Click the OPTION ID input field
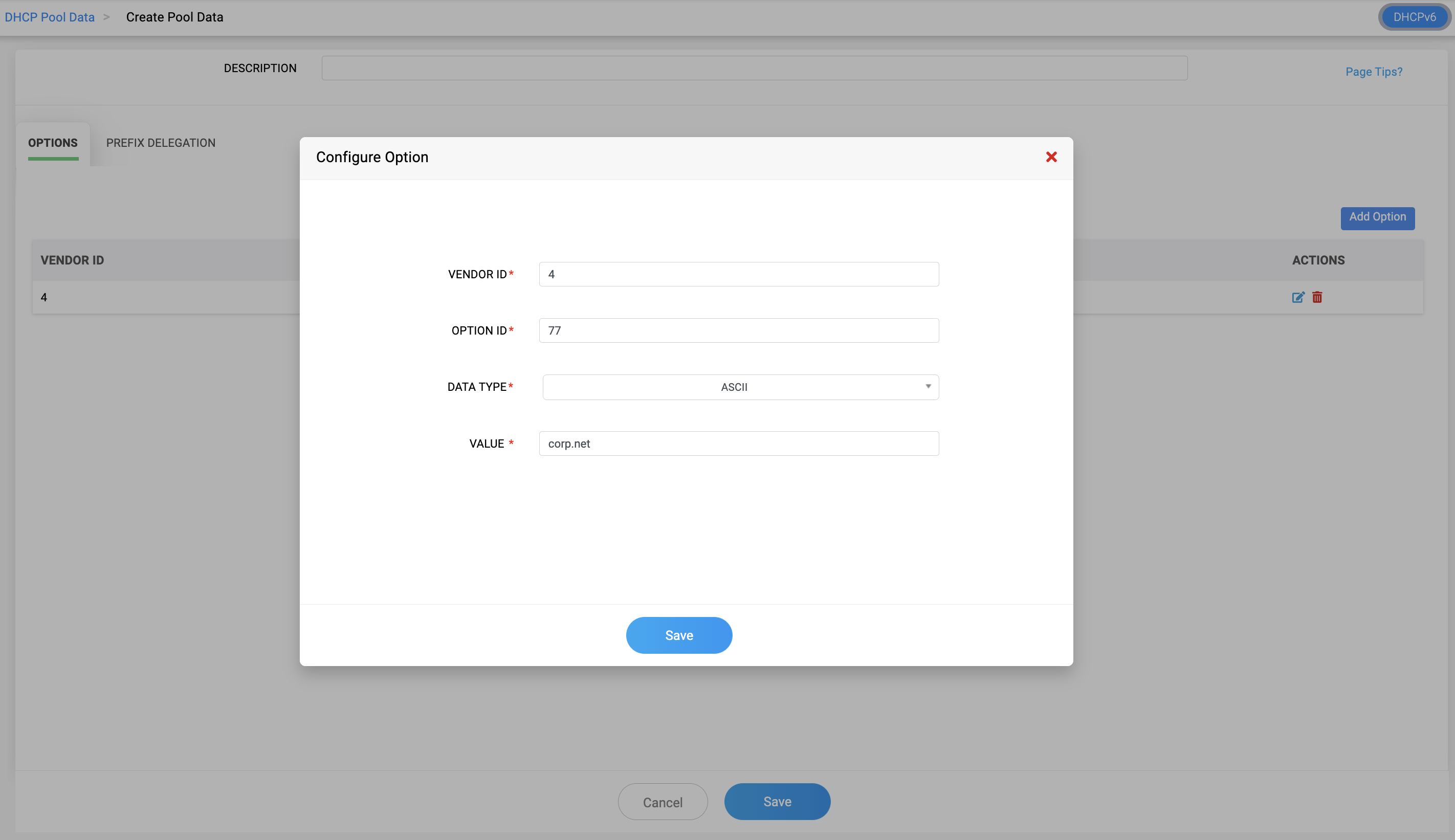1455x840 pixels. click(738, 330)
